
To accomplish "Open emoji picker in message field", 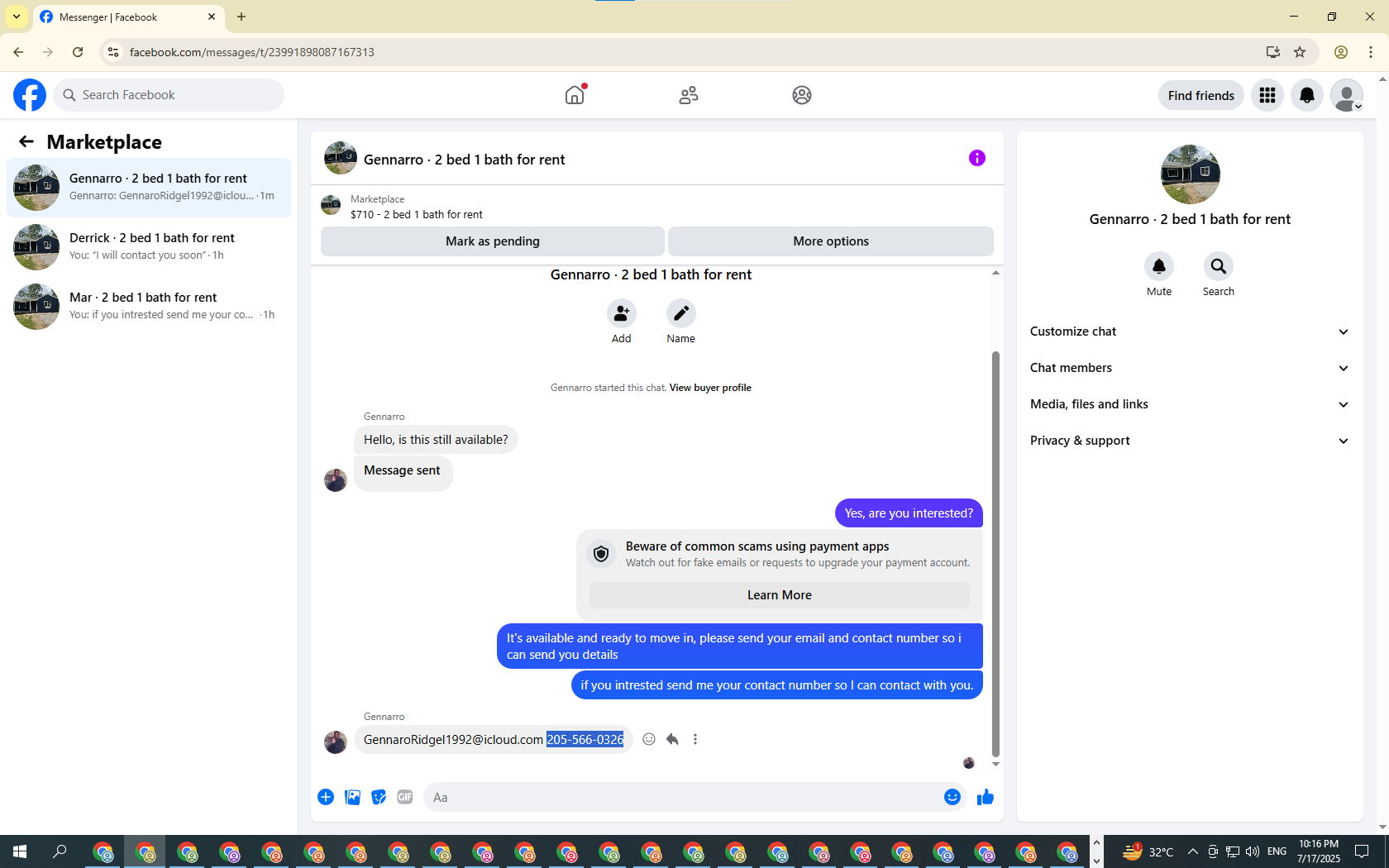I will (952, 797).
